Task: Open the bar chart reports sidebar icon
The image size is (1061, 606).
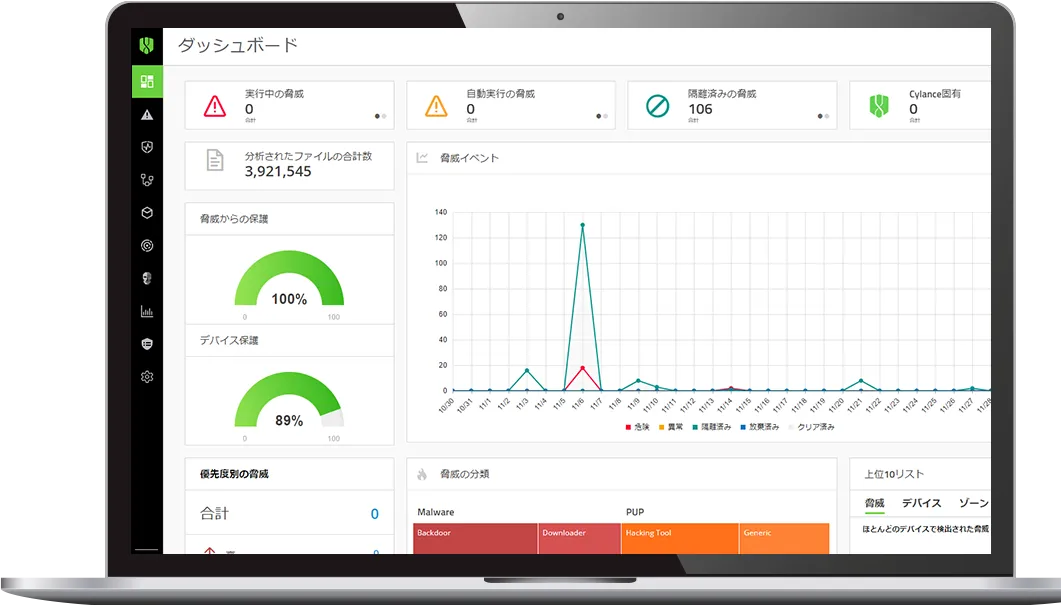Action: [x=147, y=311]
